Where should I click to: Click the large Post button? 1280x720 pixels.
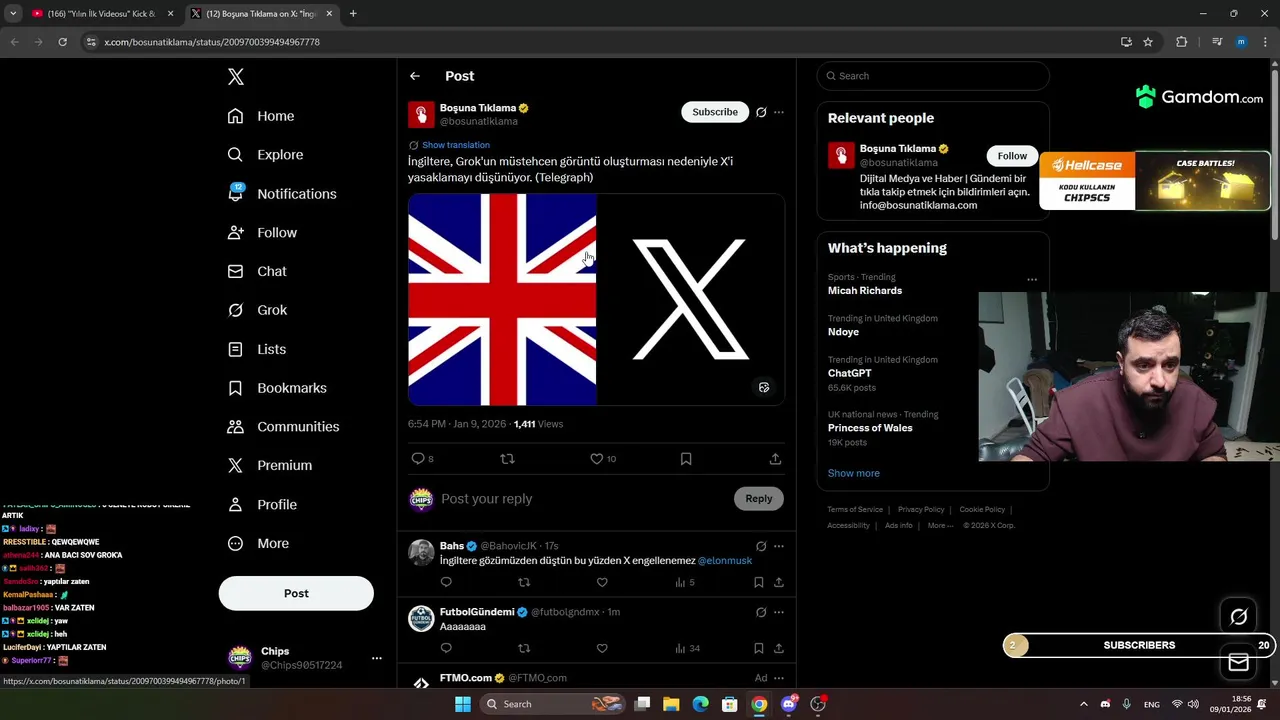pyautogui.click(x=296, y=593)
